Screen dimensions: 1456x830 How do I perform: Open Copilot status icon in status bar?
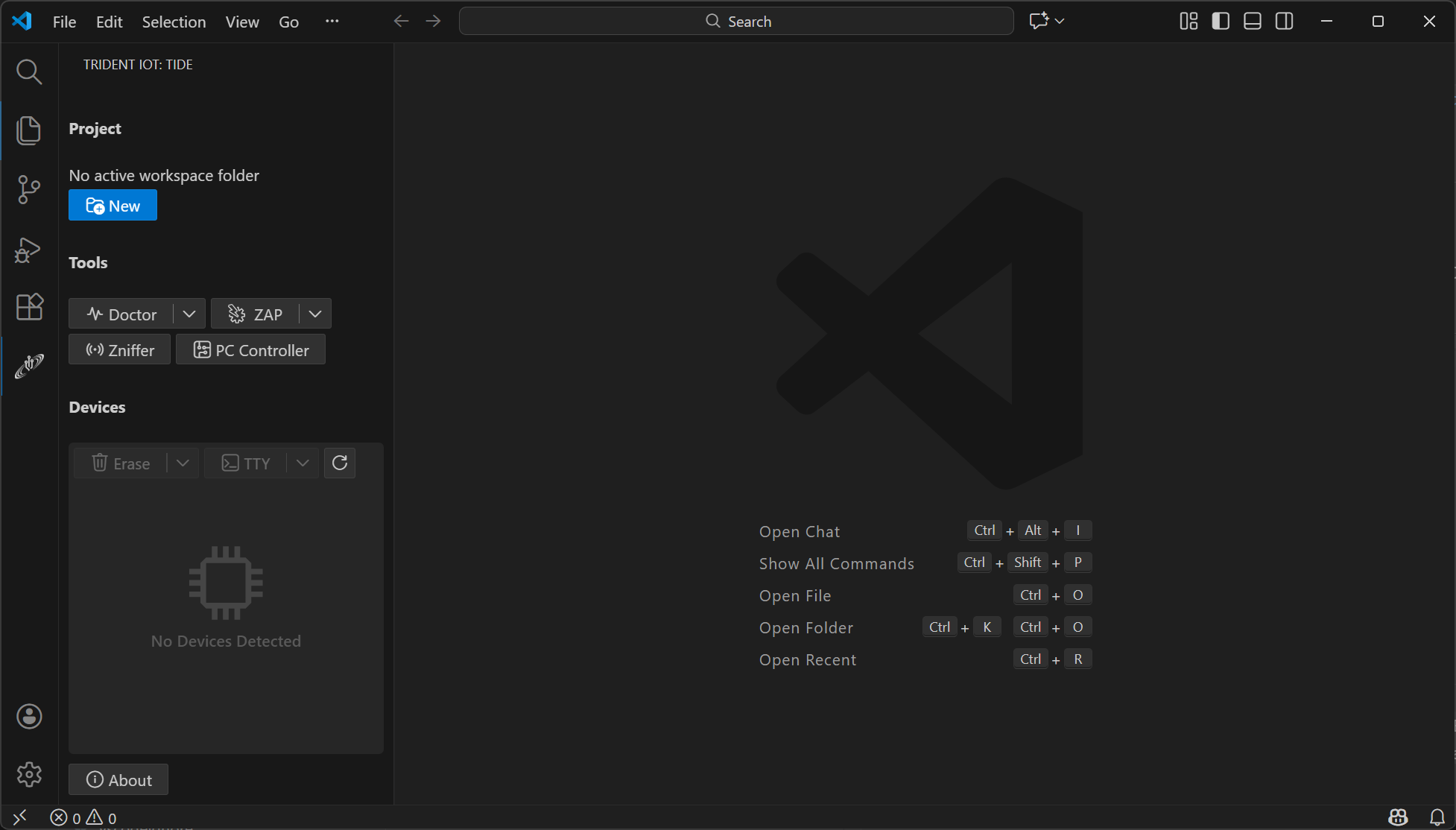(x=1398, y=817)
